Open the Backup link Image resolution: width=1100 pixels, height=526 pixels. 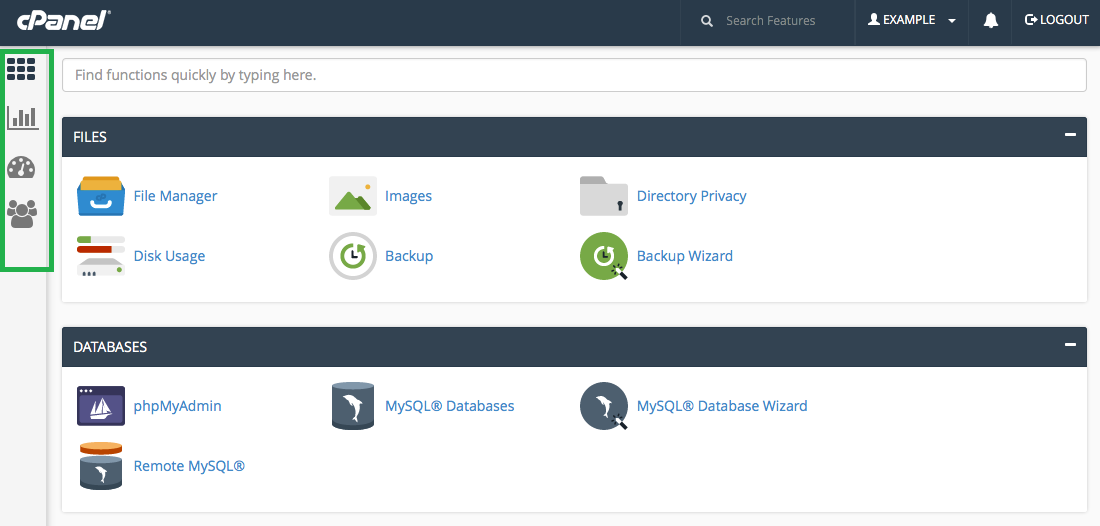409,256
